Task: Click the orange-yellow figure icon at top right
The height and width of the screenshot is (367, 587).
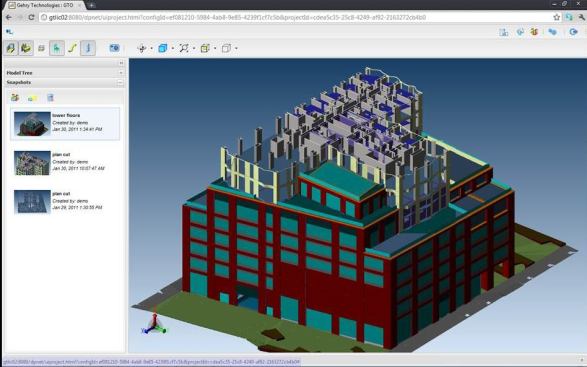Action: coord(534,32)
